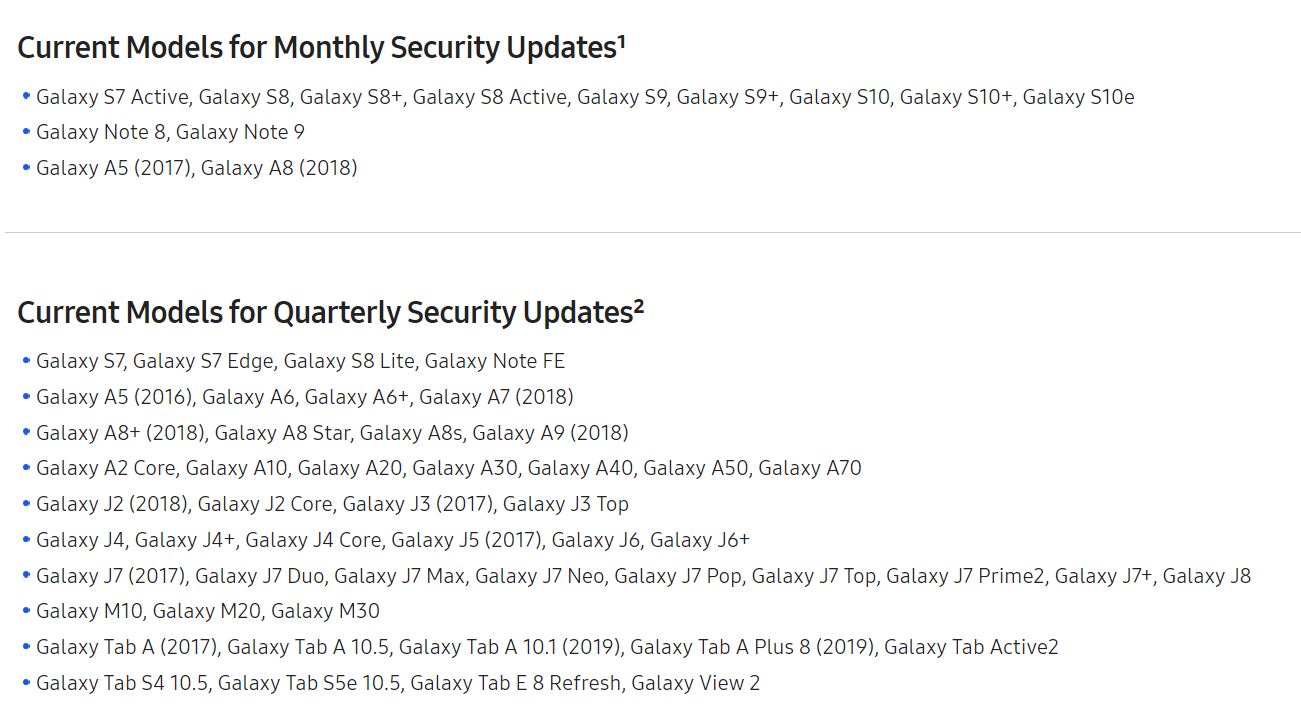The height and width of the screenshot is (714, 1301).
Task: Click the Galaxy M30 text
Action: pyautogui.click(x=325, y=611)
